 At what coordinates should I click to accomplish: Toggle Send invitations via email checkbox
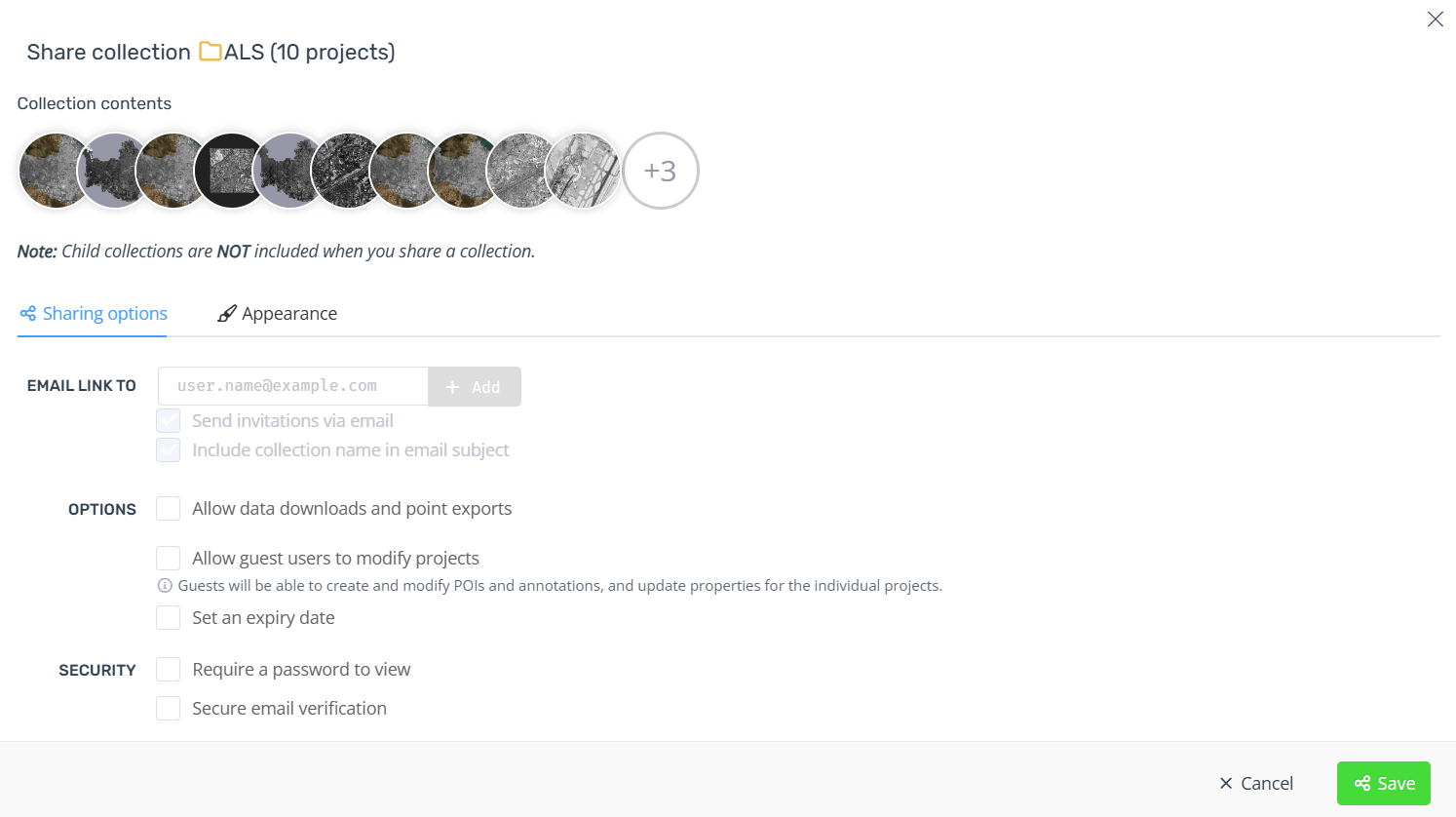(x=169, y=421)
